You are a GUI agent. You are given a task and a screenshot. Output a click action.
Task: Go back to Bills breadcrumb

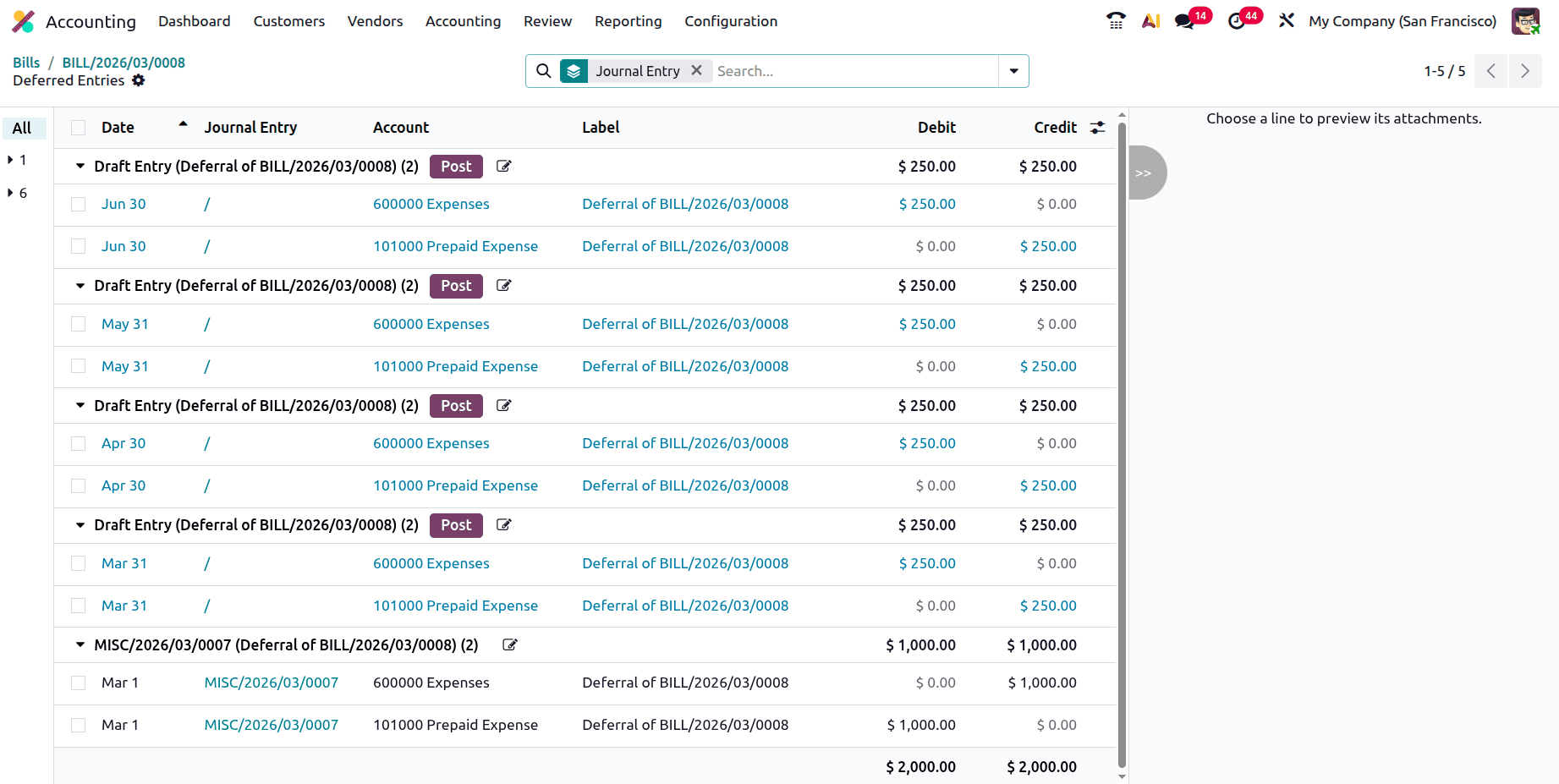click(26, 63)
